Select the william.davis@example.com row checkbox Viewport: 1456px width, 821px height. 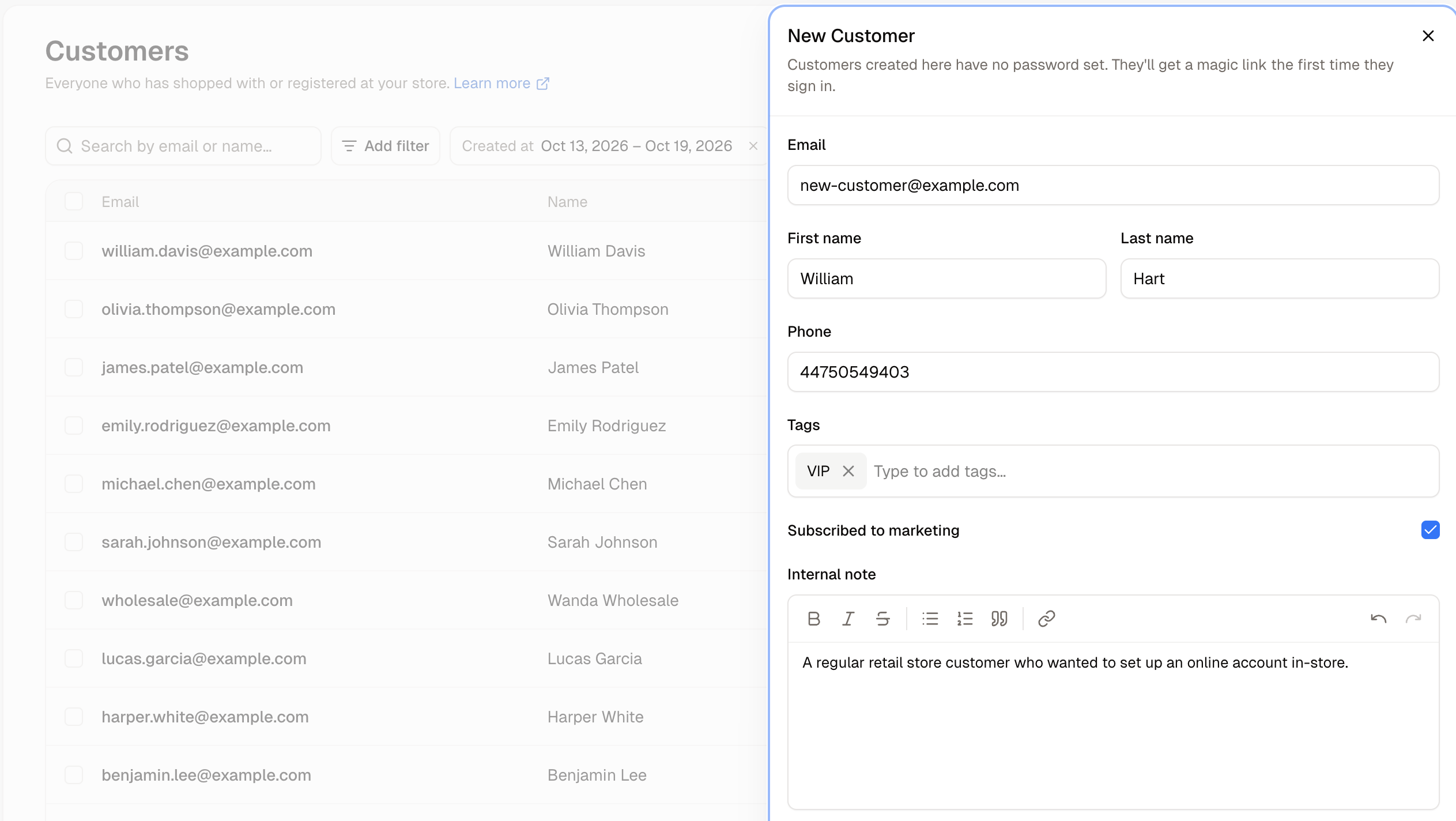[74, 251]
